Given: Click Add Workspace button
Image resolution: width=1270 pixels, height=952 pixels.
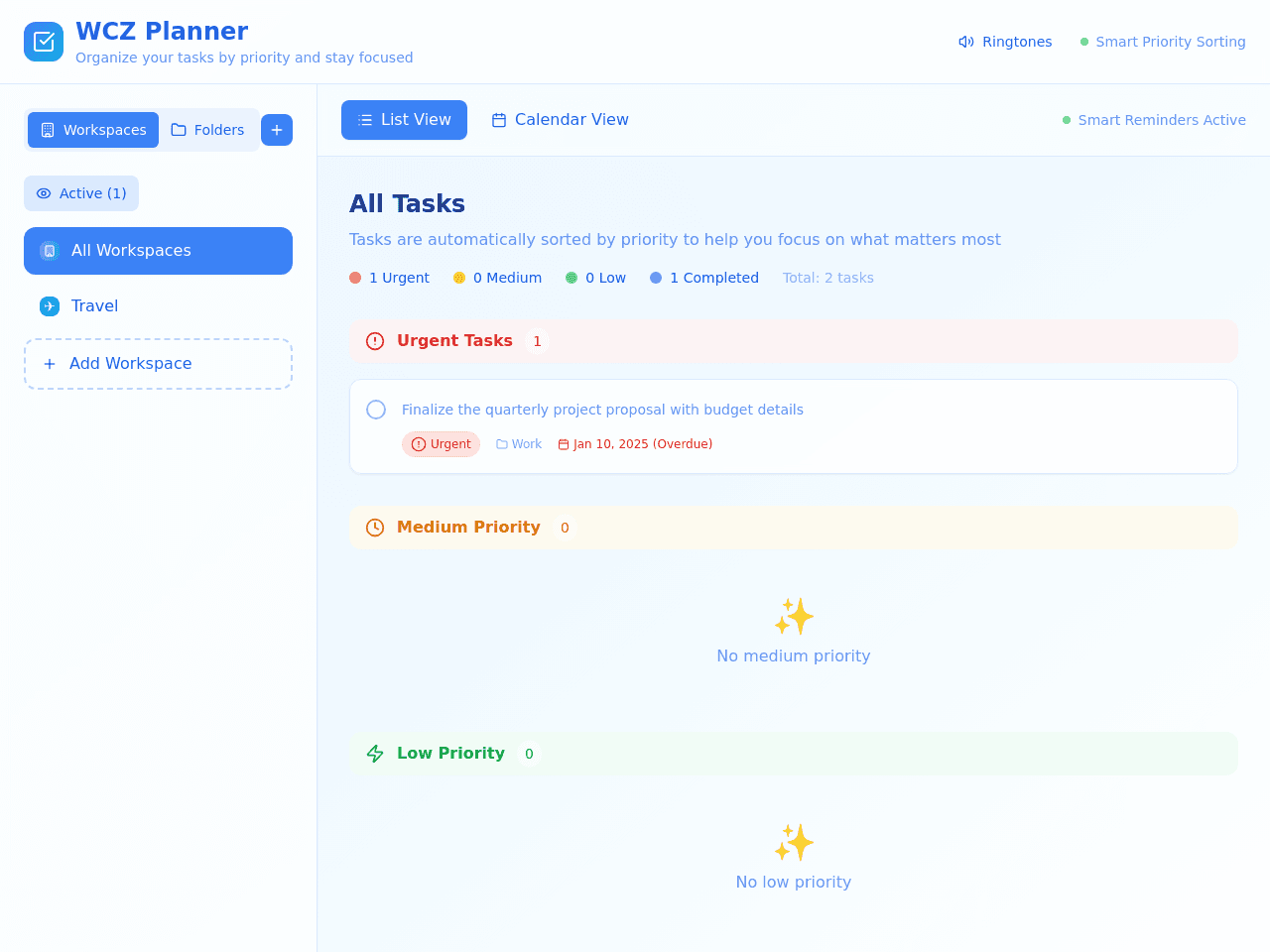Looking at the screenshot, I should [158, 364].
